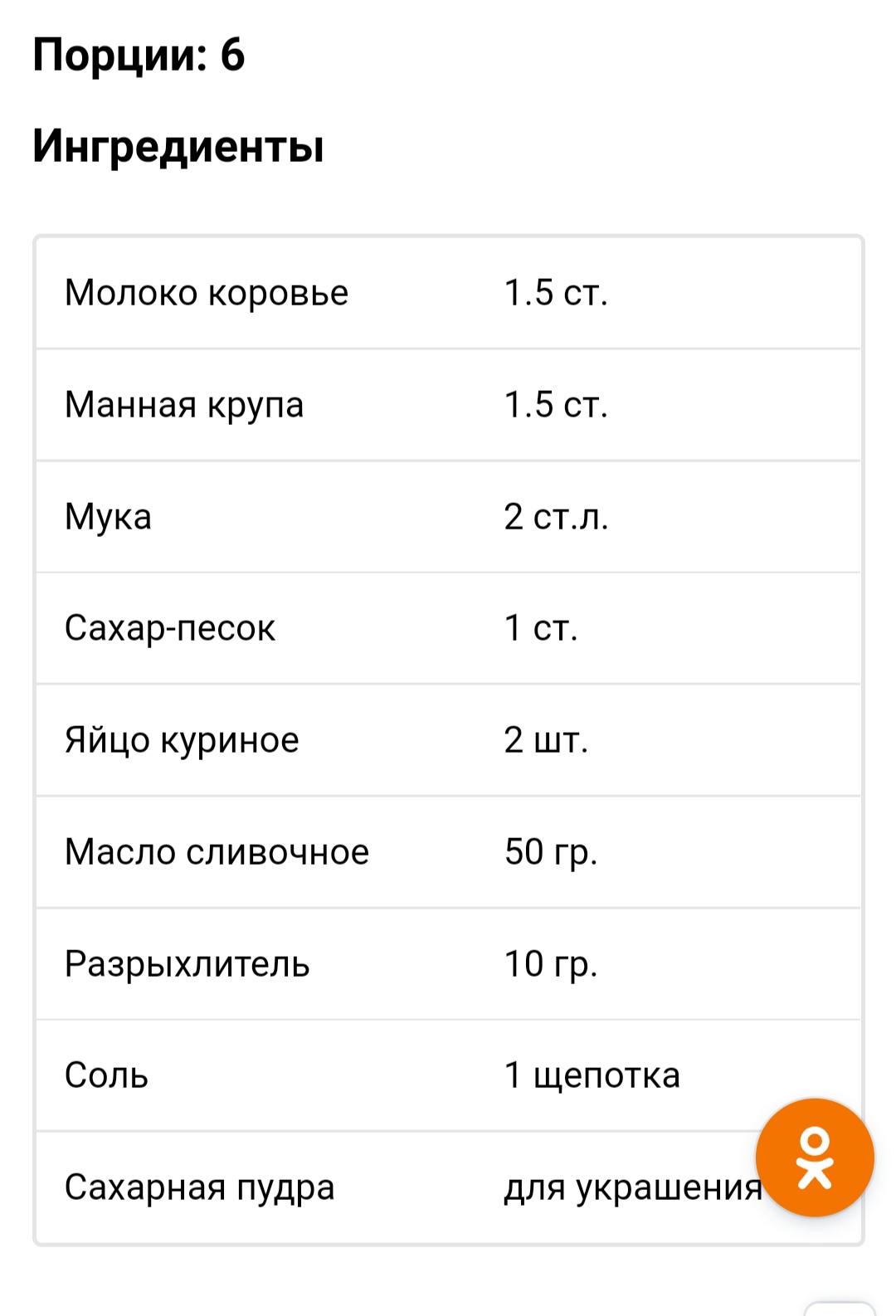Viewport: 896px width, 1316px height.
Task: Select the 'Разрыхлитель' ingredient name
Action: 187,964
